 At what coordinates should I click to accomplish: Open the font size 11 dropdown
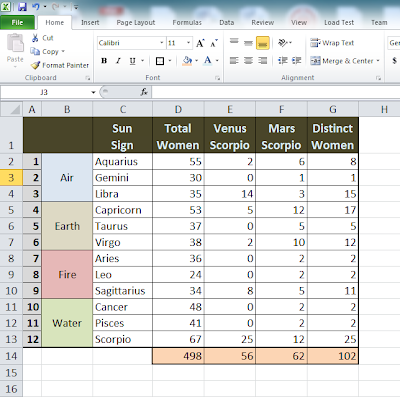[x=188, y=43]
